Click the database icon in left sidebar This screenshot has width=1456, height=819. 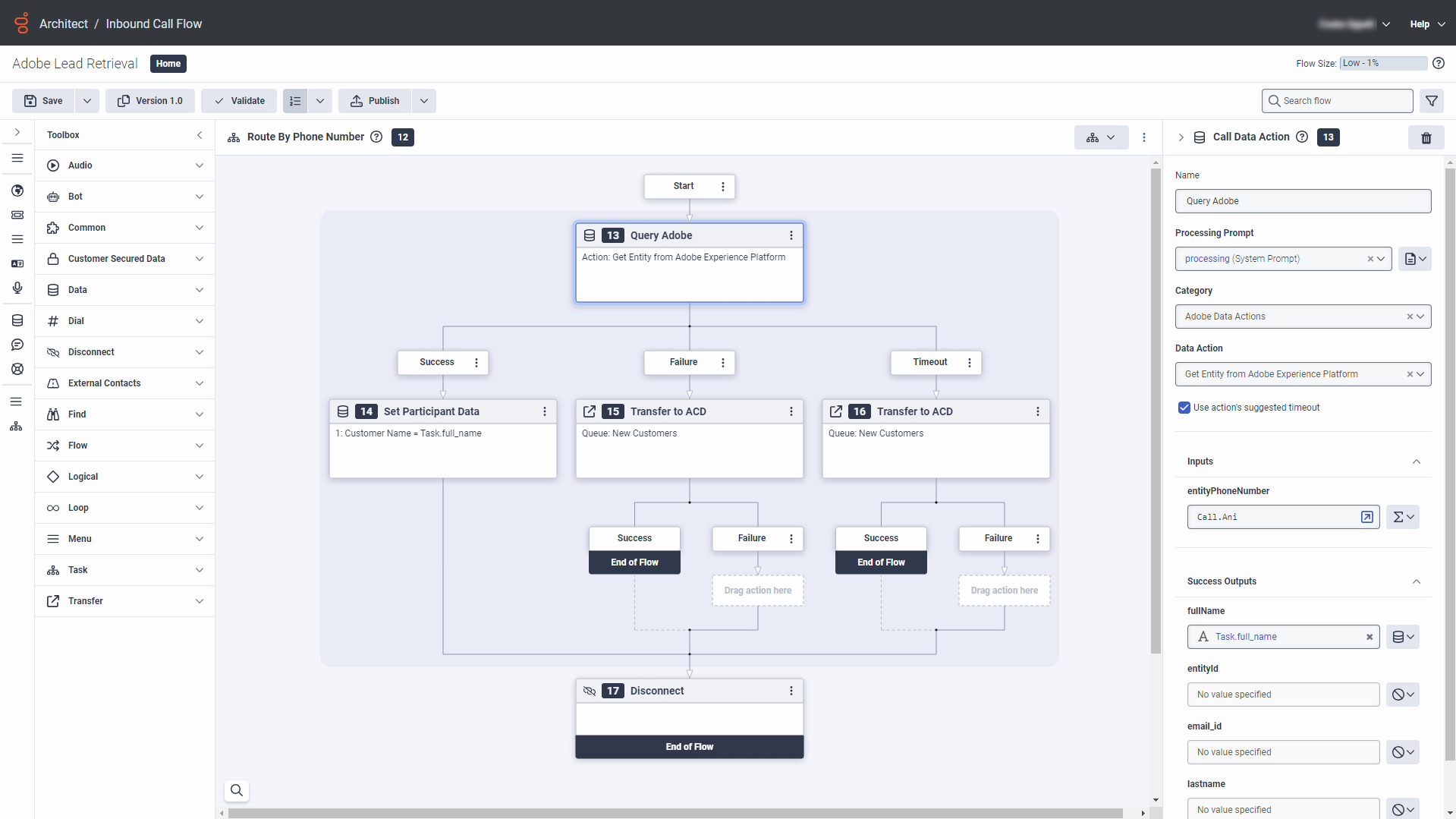pyautogui.click(x=17, y=320)
